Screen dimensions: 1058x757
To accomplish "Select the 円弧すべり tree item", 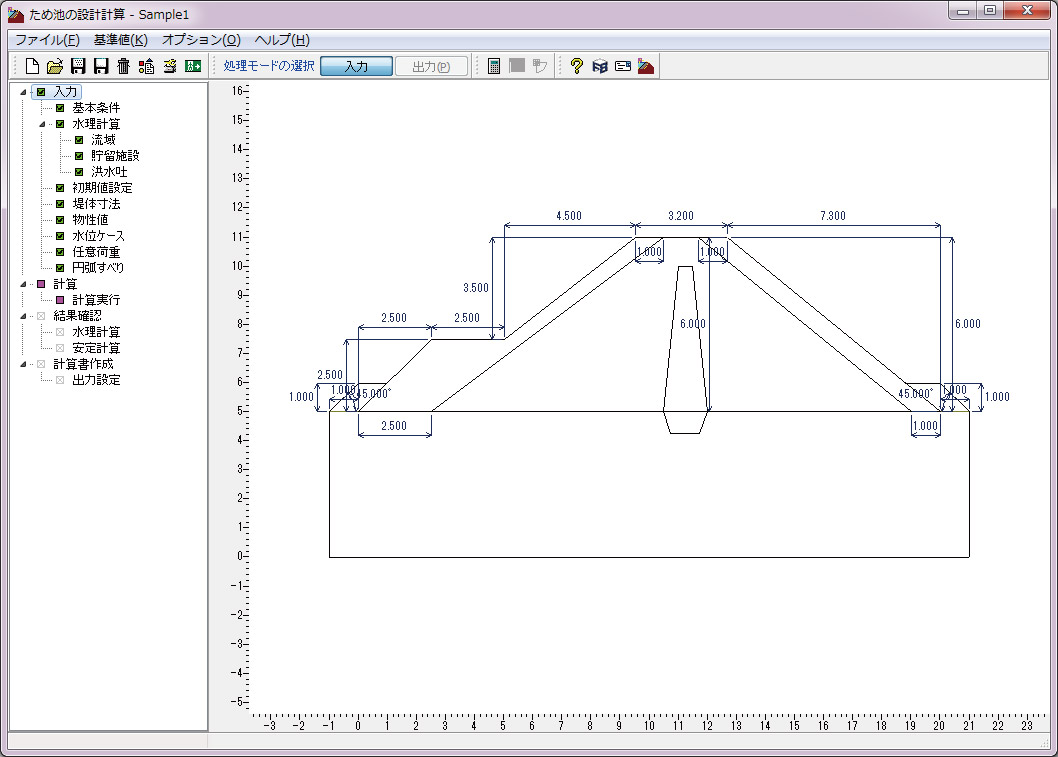I will coord(98,268).
